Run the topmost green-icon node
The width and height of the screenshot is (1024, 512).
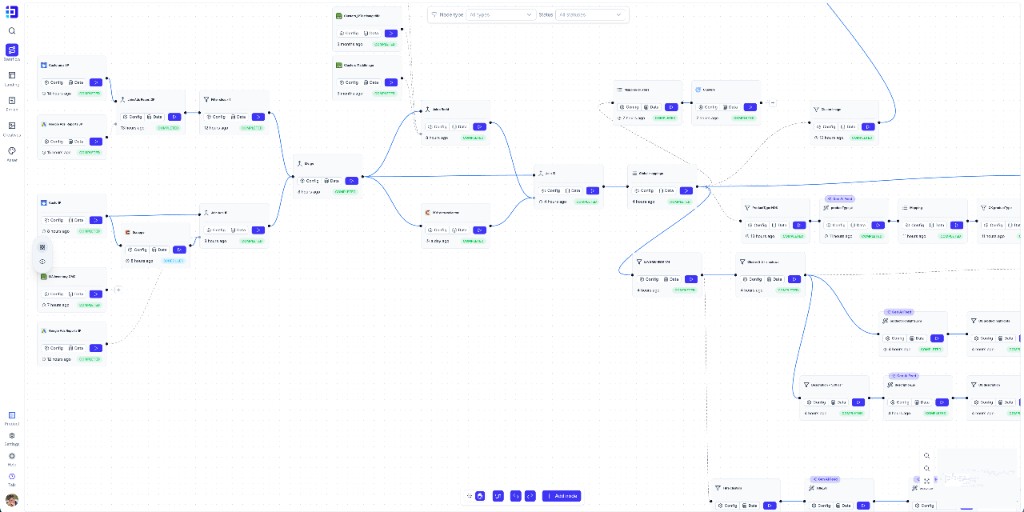pos(391,33)
